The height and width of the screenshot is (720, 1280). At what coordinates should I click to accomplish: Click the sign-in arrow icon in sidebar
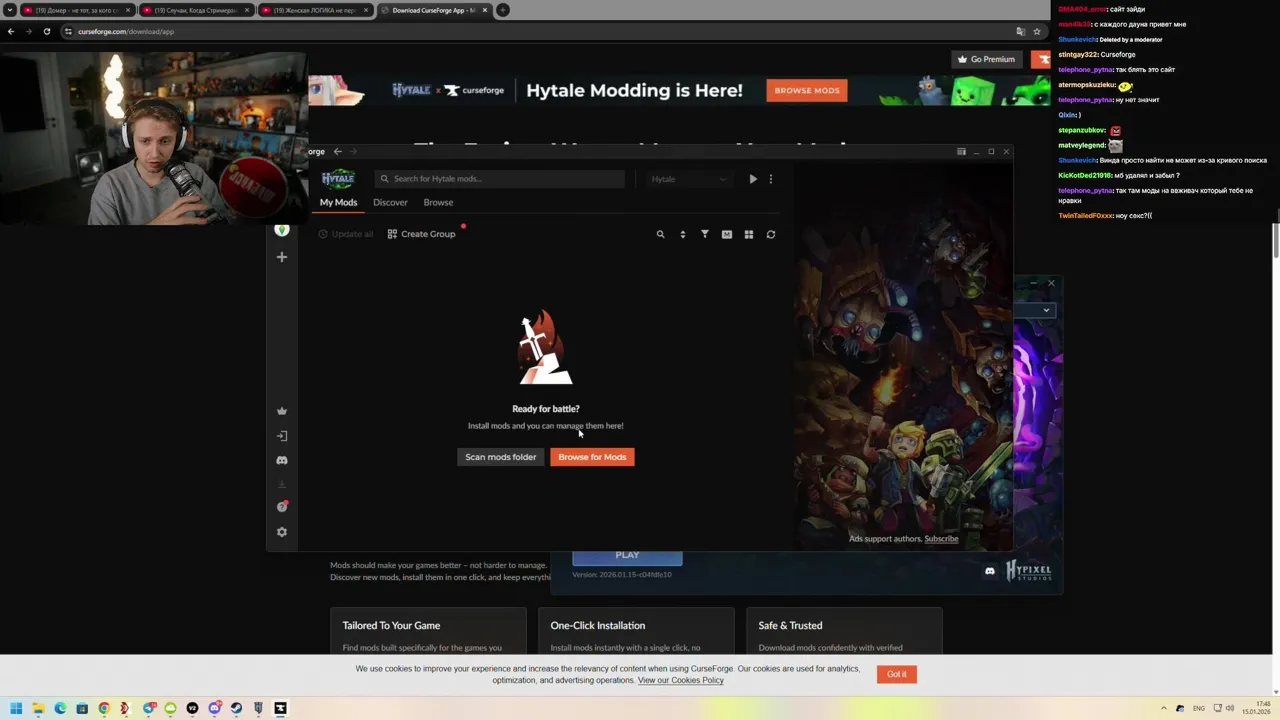[x=282, y=436]
